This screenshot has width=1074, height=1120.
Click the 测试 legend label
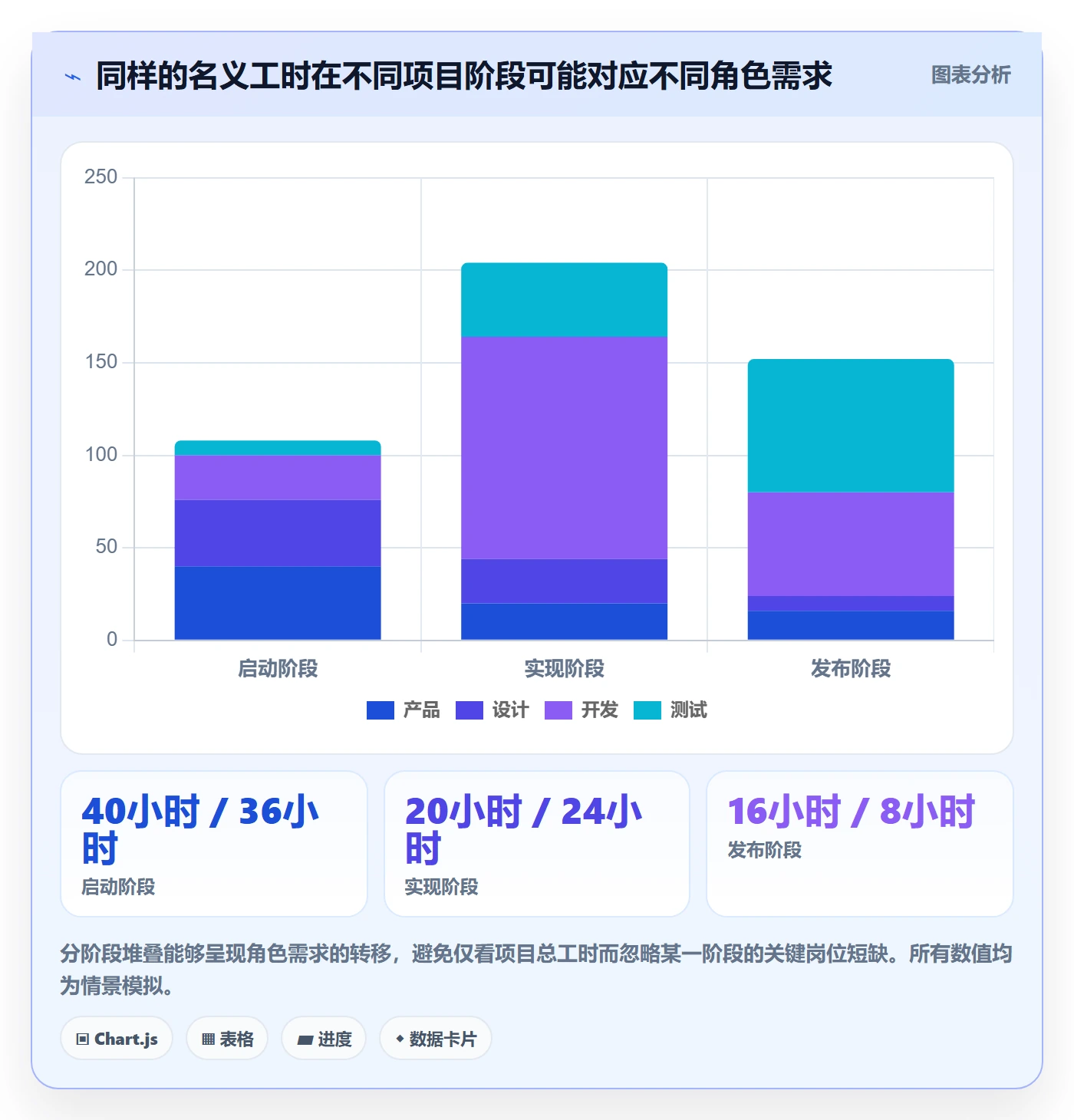point(689,710)
